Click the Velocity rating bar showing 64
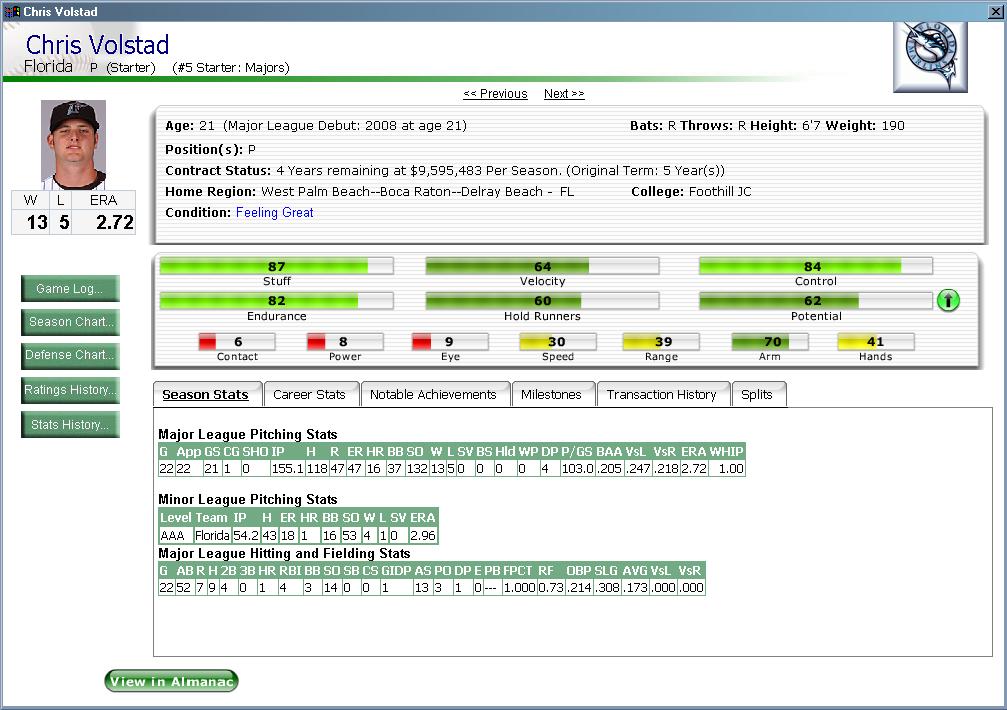Screen dimensions: 1007x710 pyautogui.click(x=542, y=266)
